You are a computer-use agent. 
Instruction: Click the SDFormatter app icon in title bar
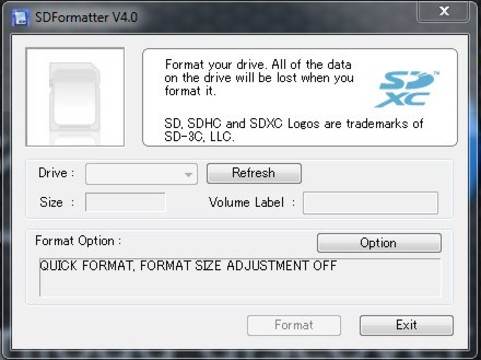(19, 17)
